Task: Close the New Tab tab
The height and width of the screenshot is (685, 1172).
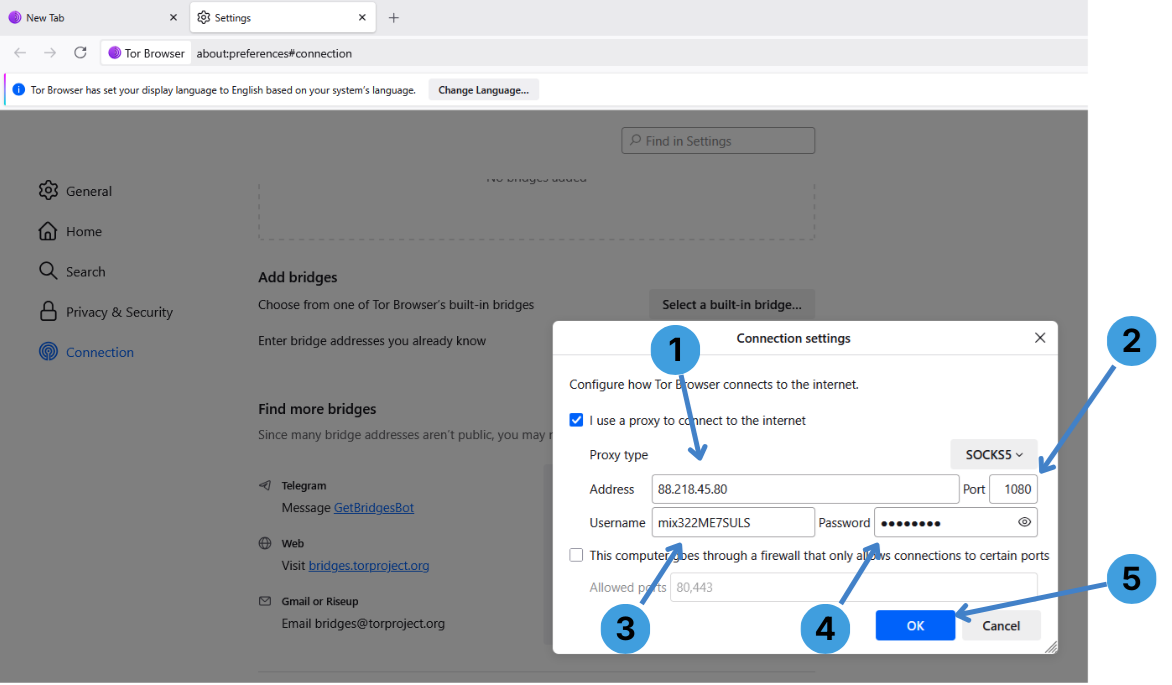Action: coord(173,17)
